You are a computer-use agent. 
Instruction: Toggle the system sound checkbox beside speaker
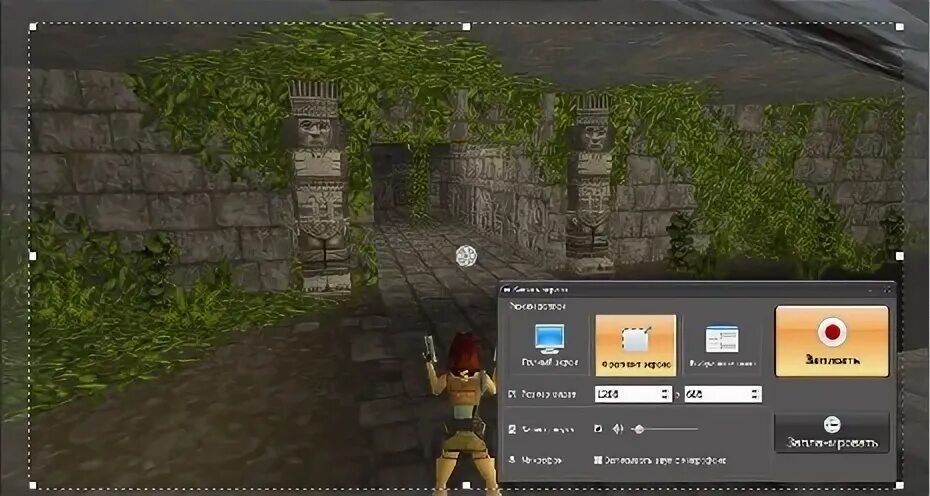click(x=598, y=428)
